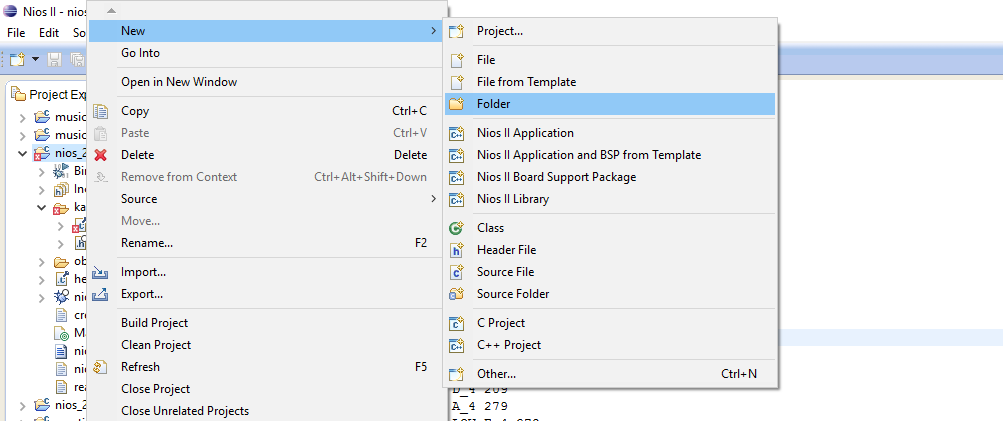The height and width of the screenshot is (421, 1003).
Task: Click the Import icon in context menu
Action: pyautogui.click(x=100, y=273)
